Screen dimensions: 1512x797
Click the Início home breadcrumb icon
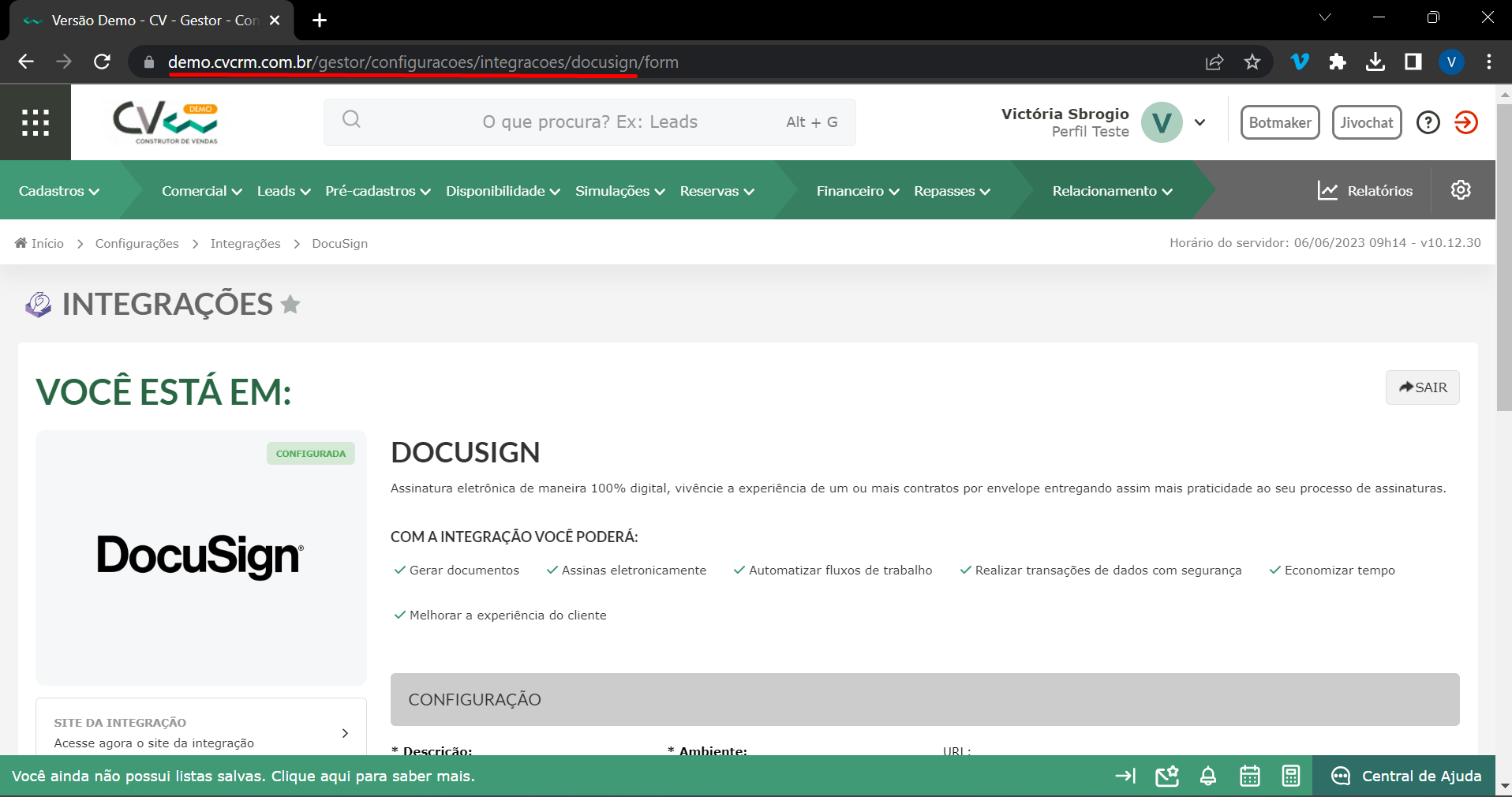pos(21,243)
